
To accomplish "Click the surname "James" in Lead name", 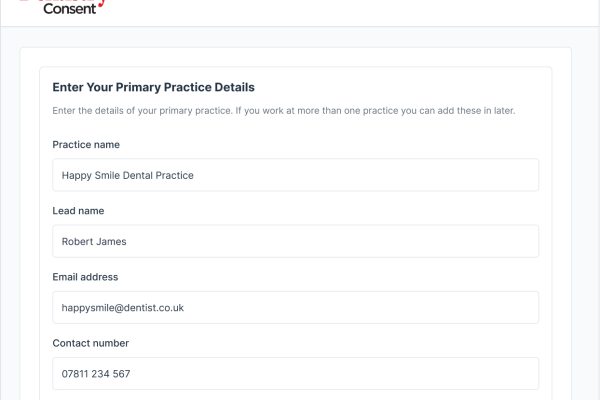I will pos(110,241).
